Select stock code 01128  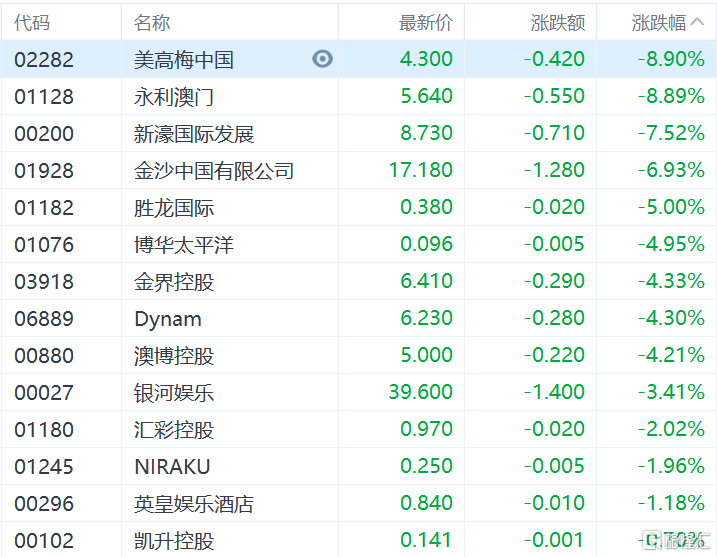tap(44, 96)
